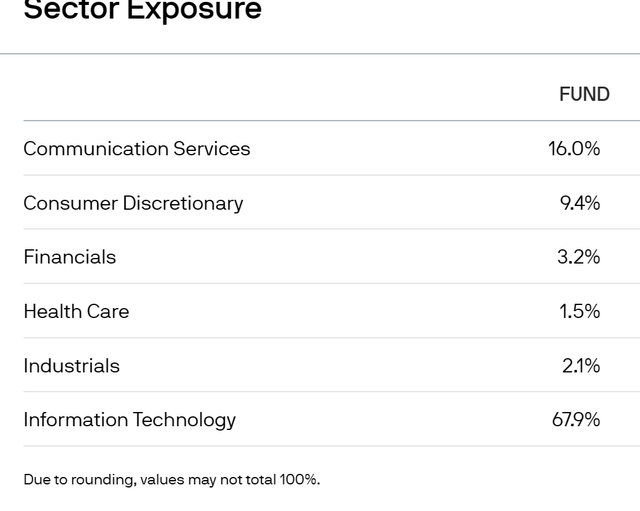Click the Health Care sector label

[x=76, y=311]
